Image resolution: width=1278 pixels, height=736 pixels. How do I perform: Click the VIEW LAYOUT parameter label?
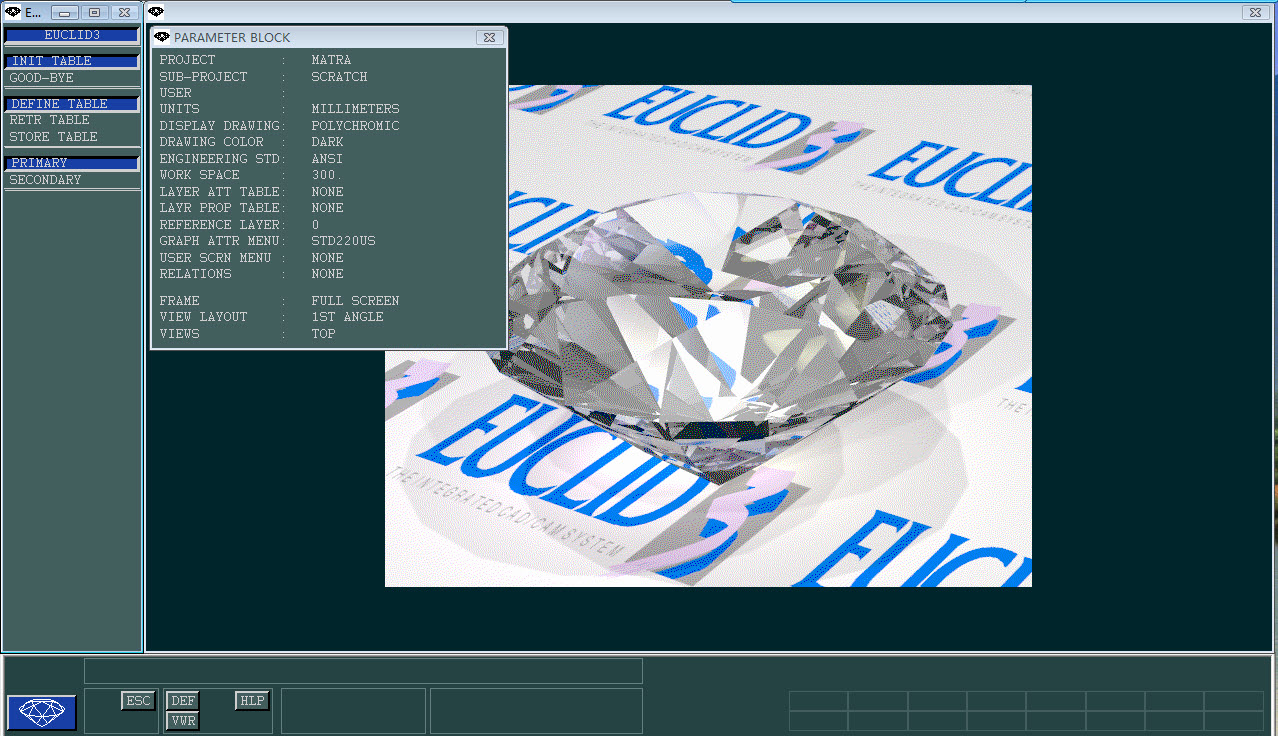point(204,317)
